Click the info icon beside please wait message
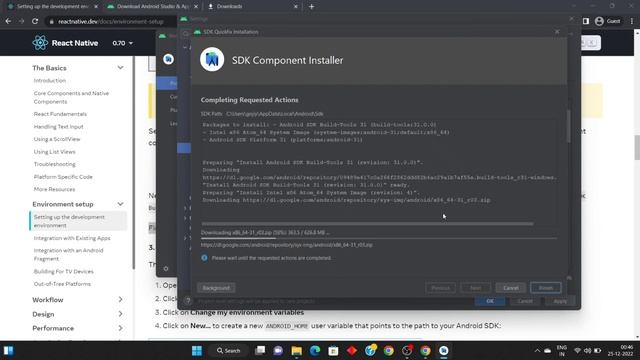Image resolution: width=640 pixels, height=360 pixels. point(204,258)
